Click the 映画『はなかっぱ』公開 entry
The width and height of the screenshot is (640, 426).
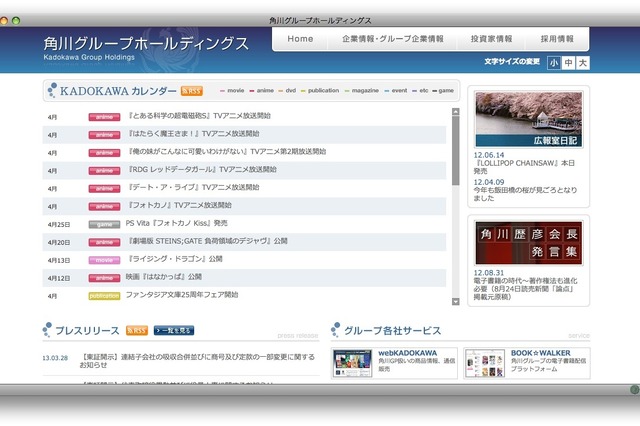[163, 277]
